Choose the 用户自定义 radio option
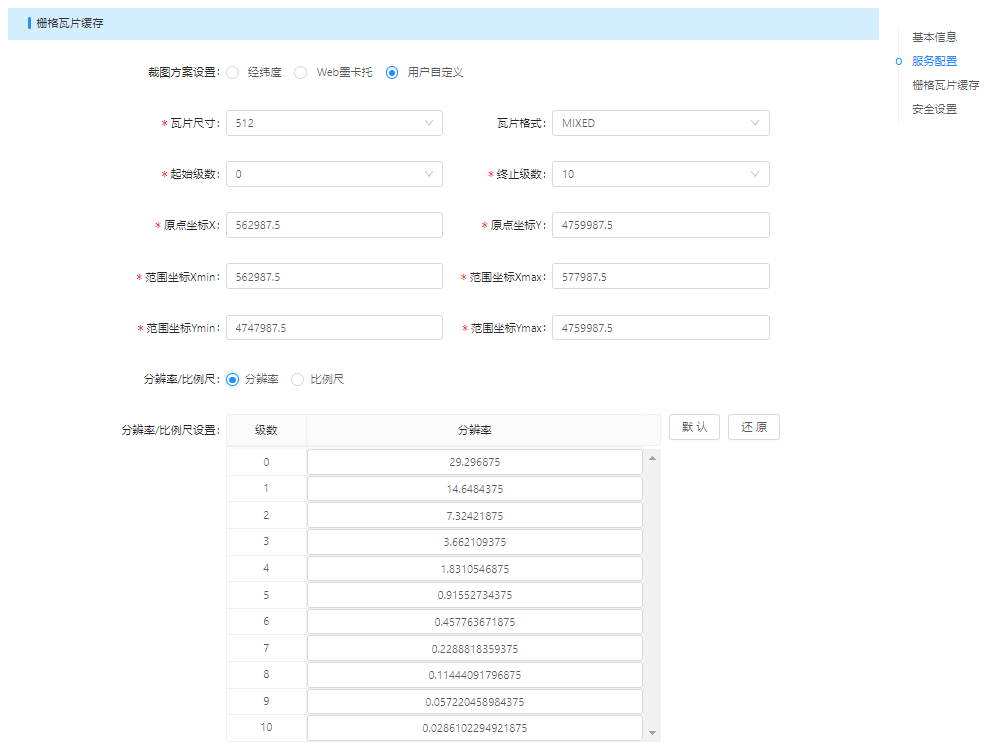 pos(392,73)
